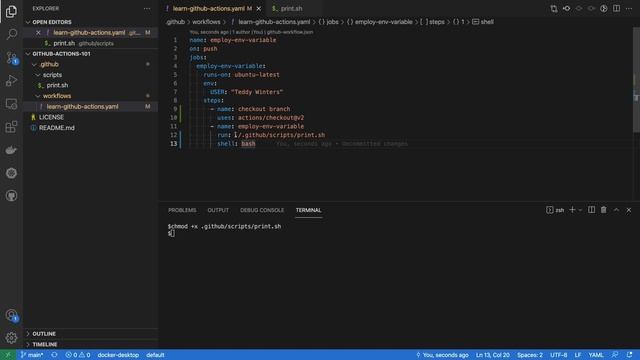Image resolution: width=640 pixels, height=360 pixels.
Task: Click the jobs breadcrumb segment
Action: click(329, 22)
